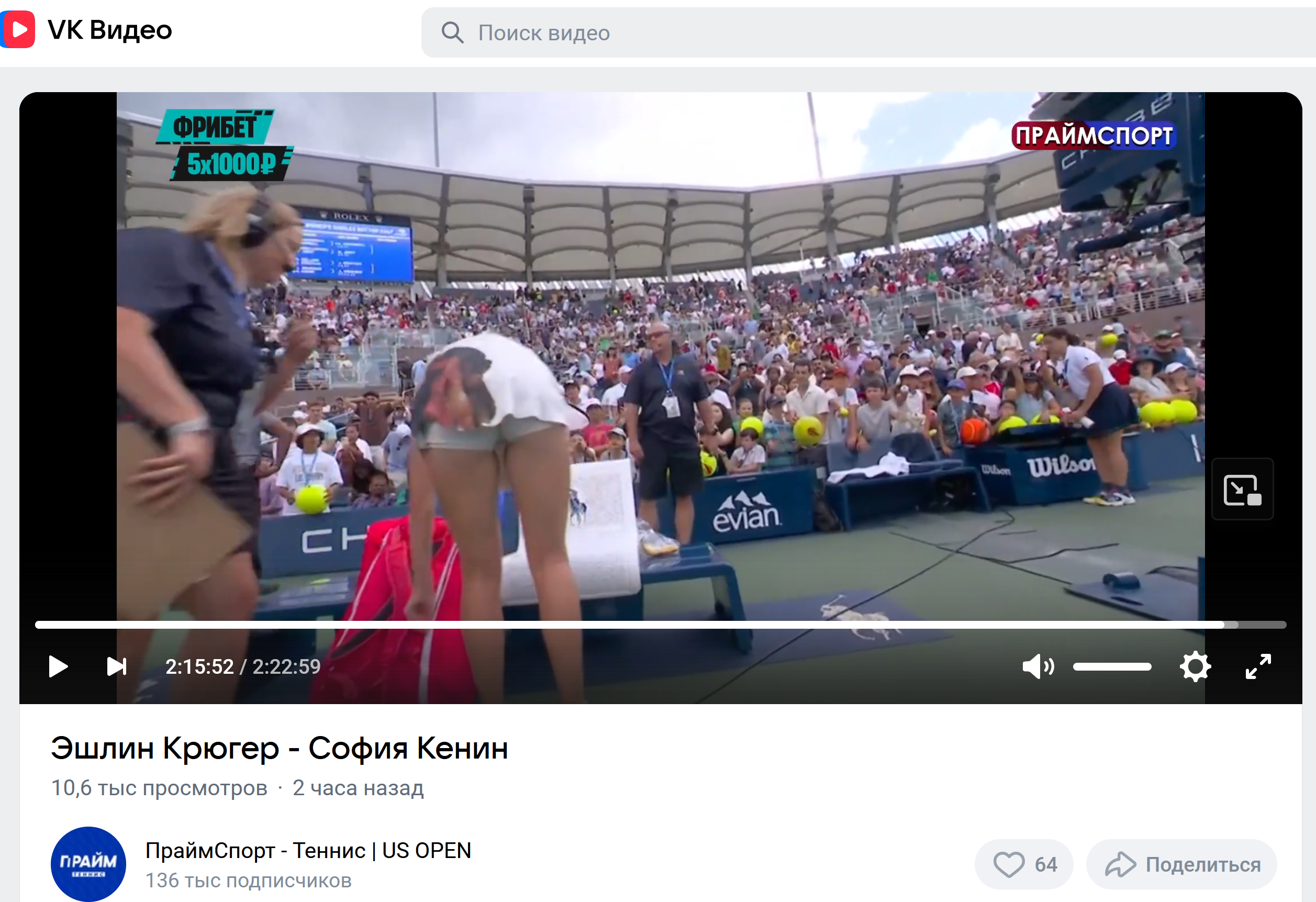
Task: Skip to the next video
Action: pyautogui.click(x=117, y=666)
